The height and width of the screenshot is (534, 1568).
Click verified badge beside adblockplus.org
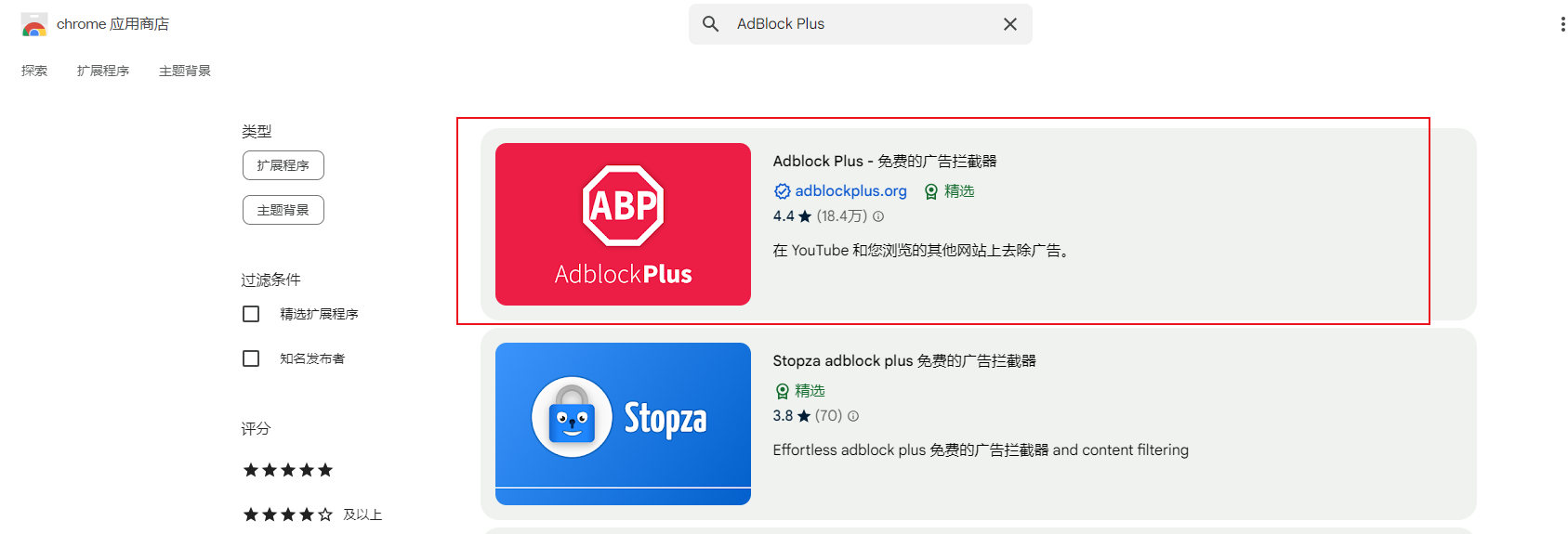pos(783,191)
